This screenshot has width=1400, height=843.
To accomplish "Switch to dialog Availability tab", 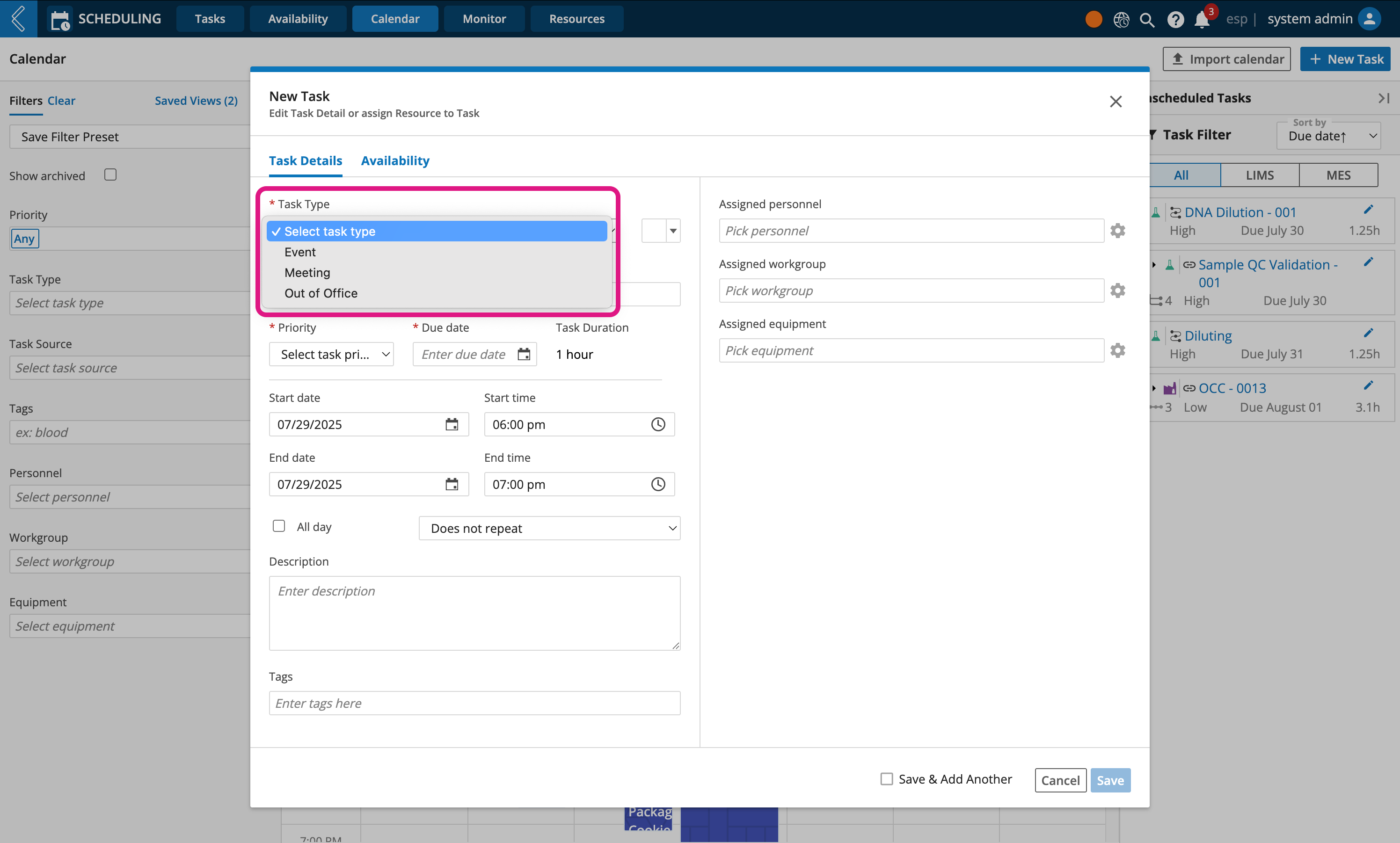I will point(395,161).
